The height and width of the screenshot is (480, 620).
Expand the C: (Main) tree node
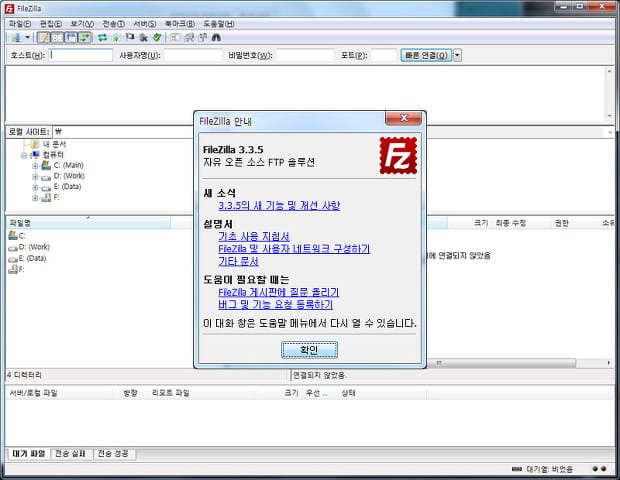pyautogui.click(x=35, y=166)
